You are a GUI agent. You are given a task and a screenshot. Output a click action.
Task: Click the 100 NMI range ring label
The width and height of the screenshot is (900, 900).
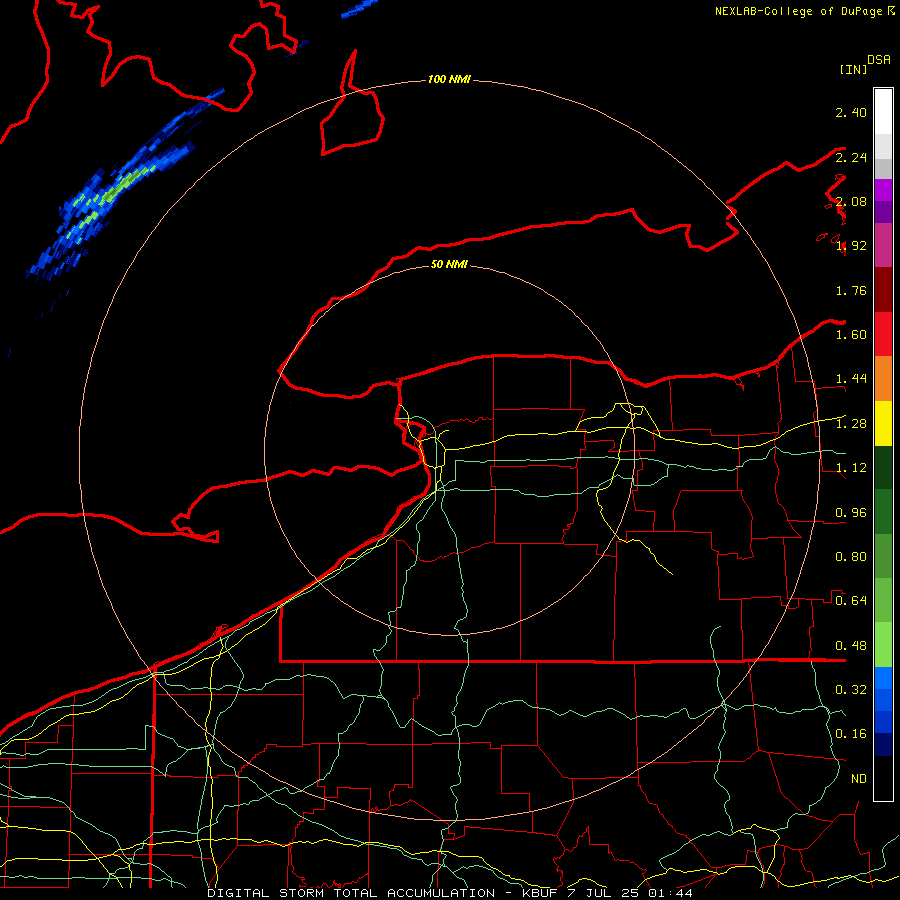click(x=449, y=79)
